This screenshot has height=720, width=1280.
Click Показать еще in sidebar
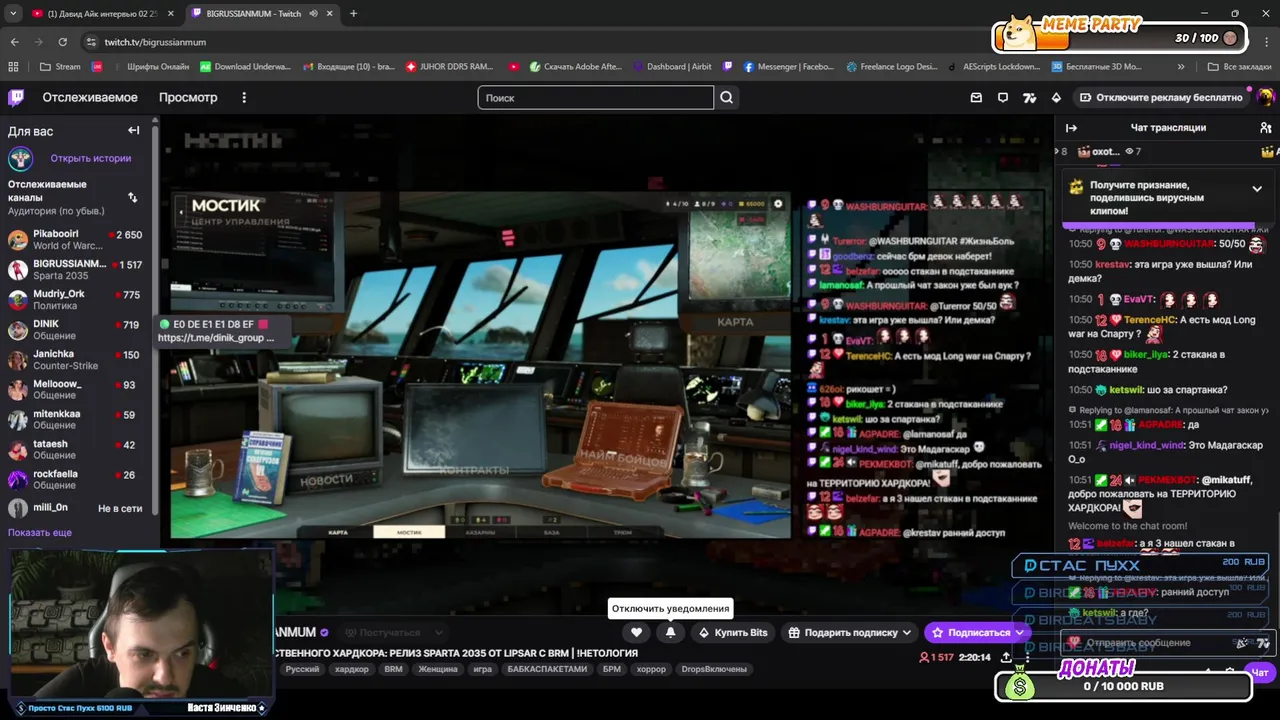point(40,532)
